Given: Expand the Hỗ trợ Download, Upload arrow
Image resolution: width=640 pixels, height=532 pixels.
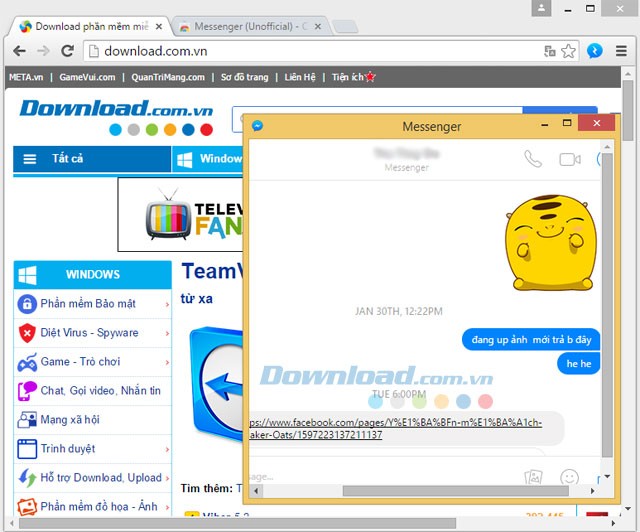Looking at the screenshot, I should (x=167, y=478).
